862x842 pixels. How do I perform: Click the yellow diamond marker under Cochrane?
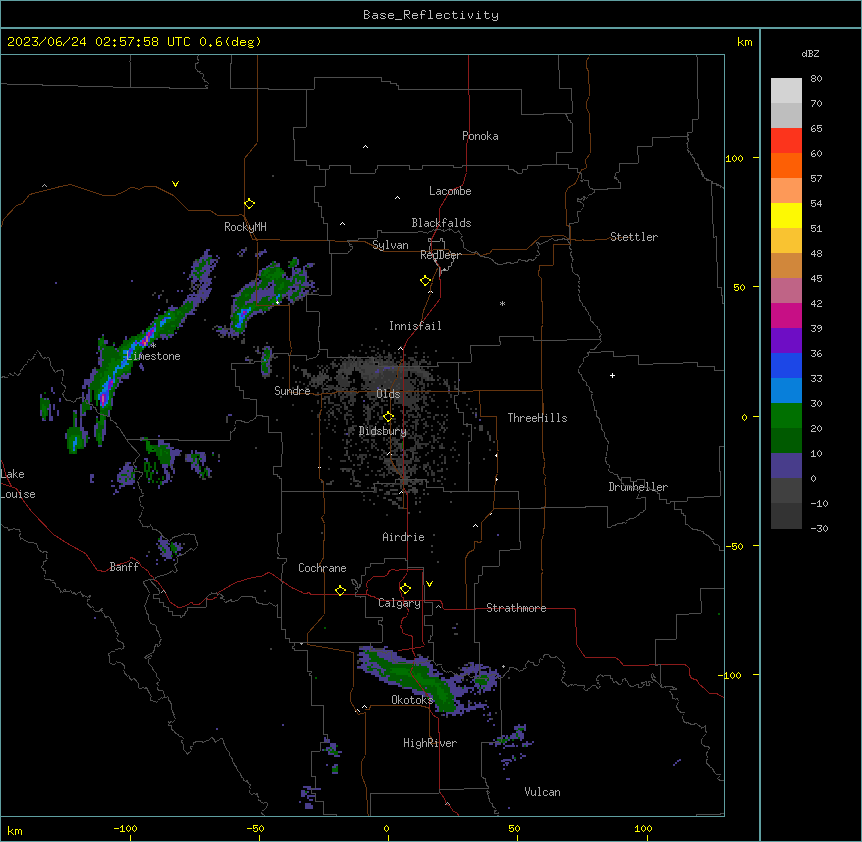tap(340, 590)
